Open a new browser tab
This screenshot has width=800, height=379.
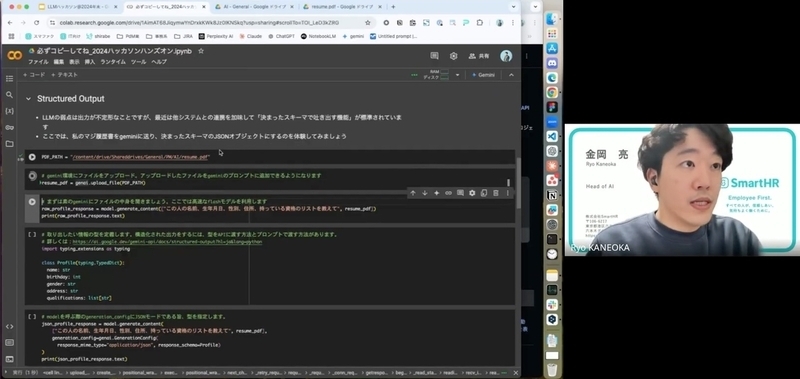pyautogui.click(x=393, y=7)
